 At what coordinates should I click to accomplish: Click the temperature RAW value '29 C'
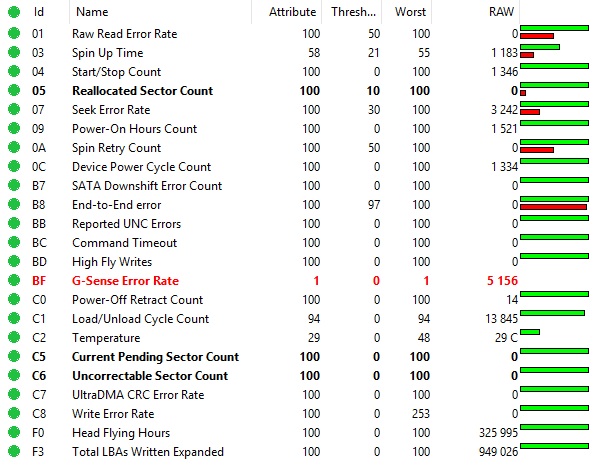click(506, 338)
